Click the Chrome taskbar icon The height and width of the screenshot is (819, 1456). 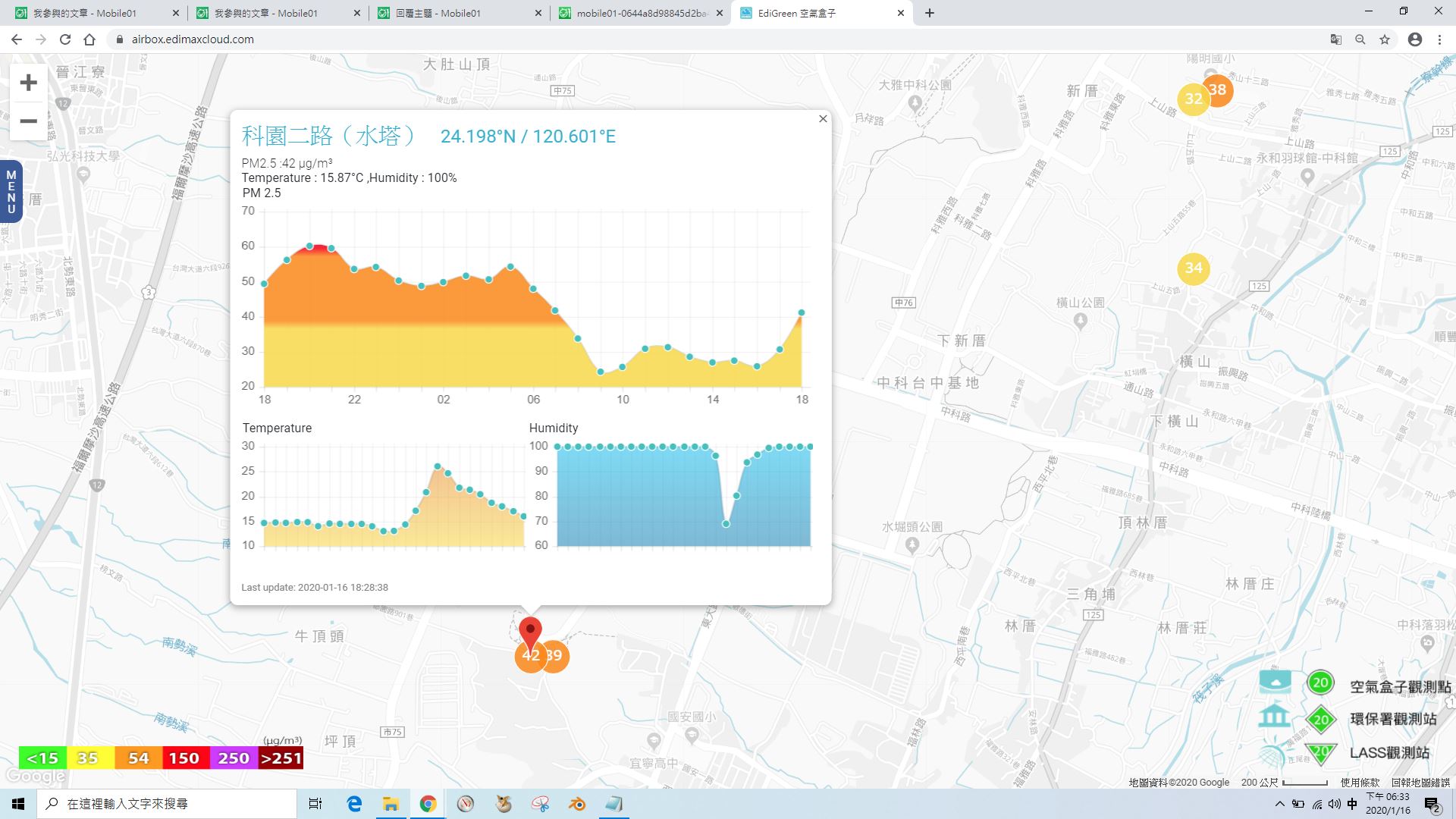(428, 804)
